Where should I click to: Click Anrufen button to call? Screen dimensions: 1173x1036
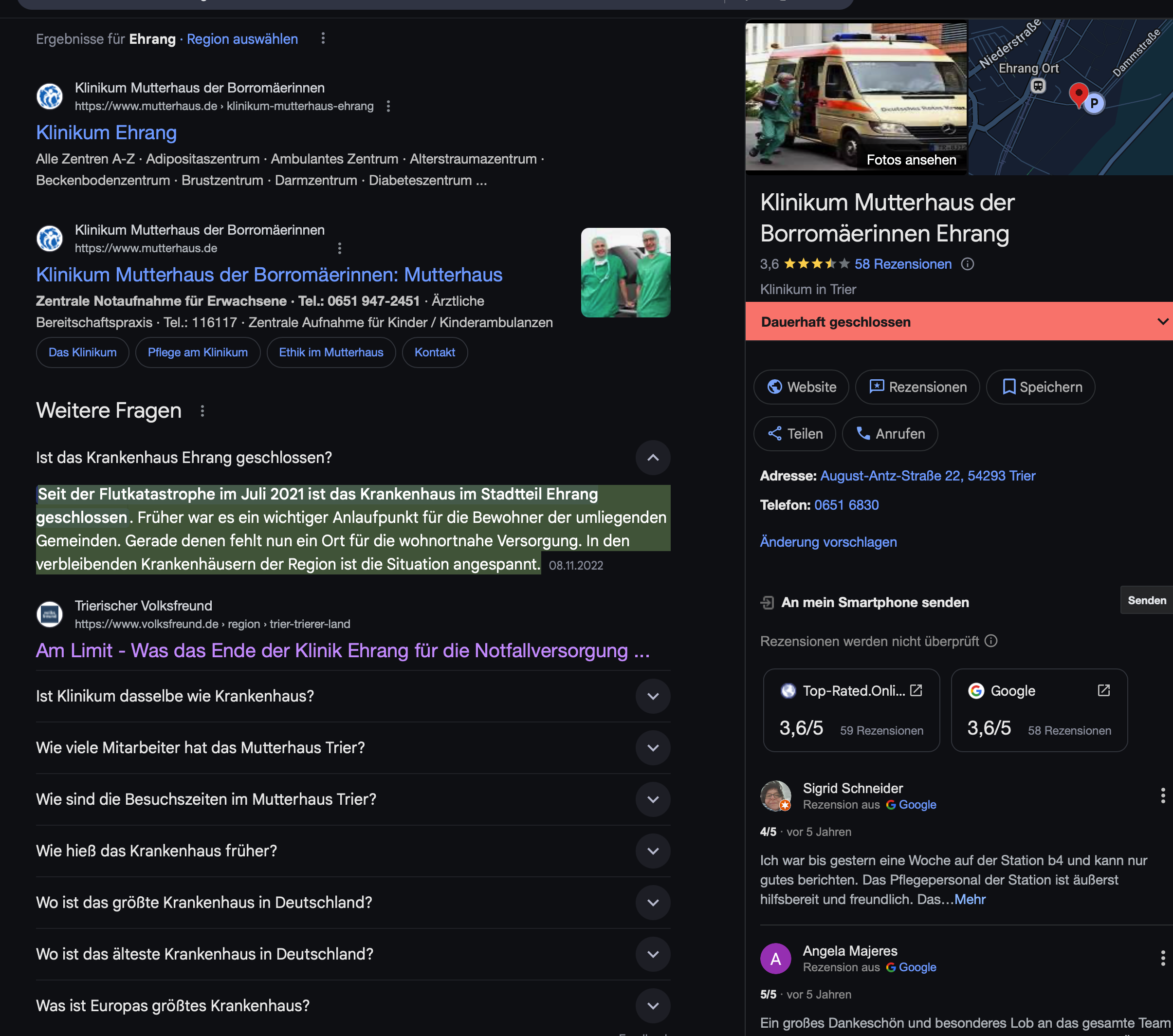pyautogui.click(x=890, y=434)
